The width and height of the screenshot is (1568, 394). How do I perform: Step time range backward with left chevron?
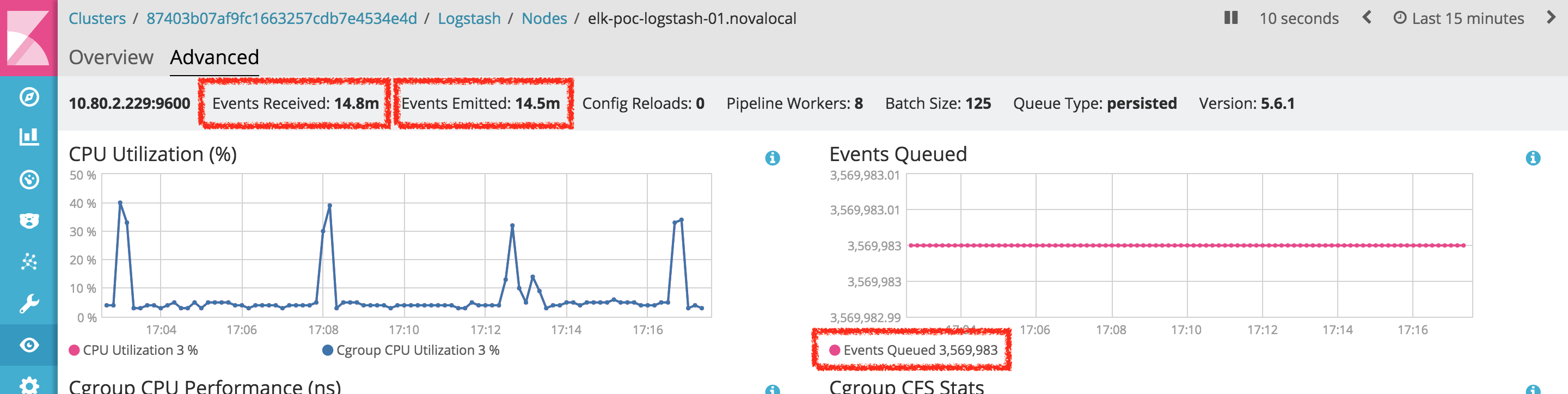point(1367,17)
